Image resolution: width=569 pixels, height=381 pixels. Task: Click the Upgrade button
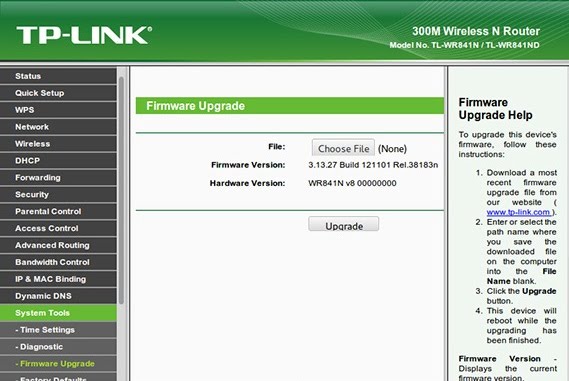coord(344,224)
